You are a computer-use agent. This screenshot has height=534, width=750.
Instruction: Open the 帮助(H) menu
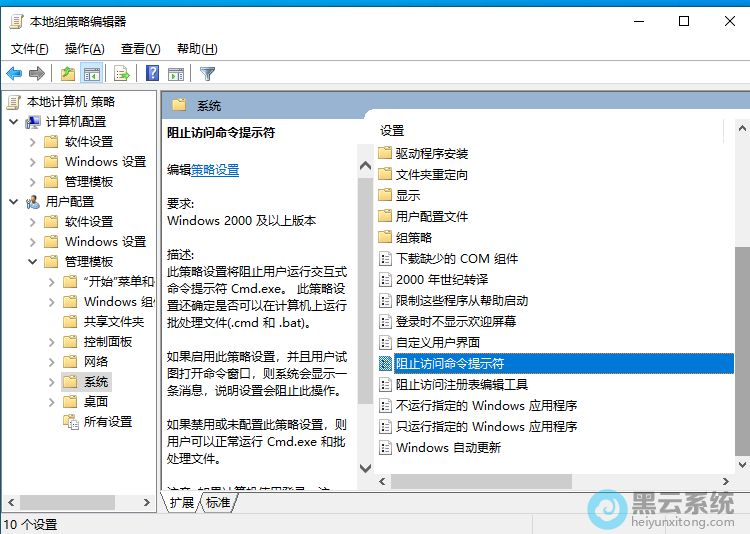197,49
